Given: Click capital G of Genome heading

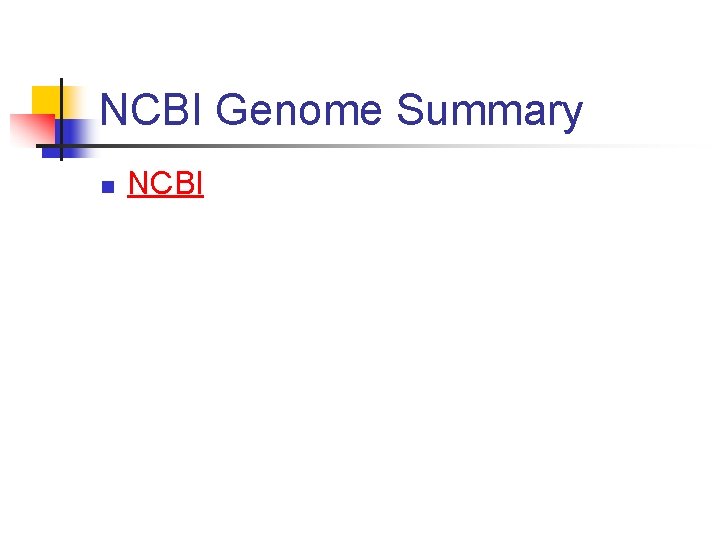Looking at the screenshot, I should point(232,110).
